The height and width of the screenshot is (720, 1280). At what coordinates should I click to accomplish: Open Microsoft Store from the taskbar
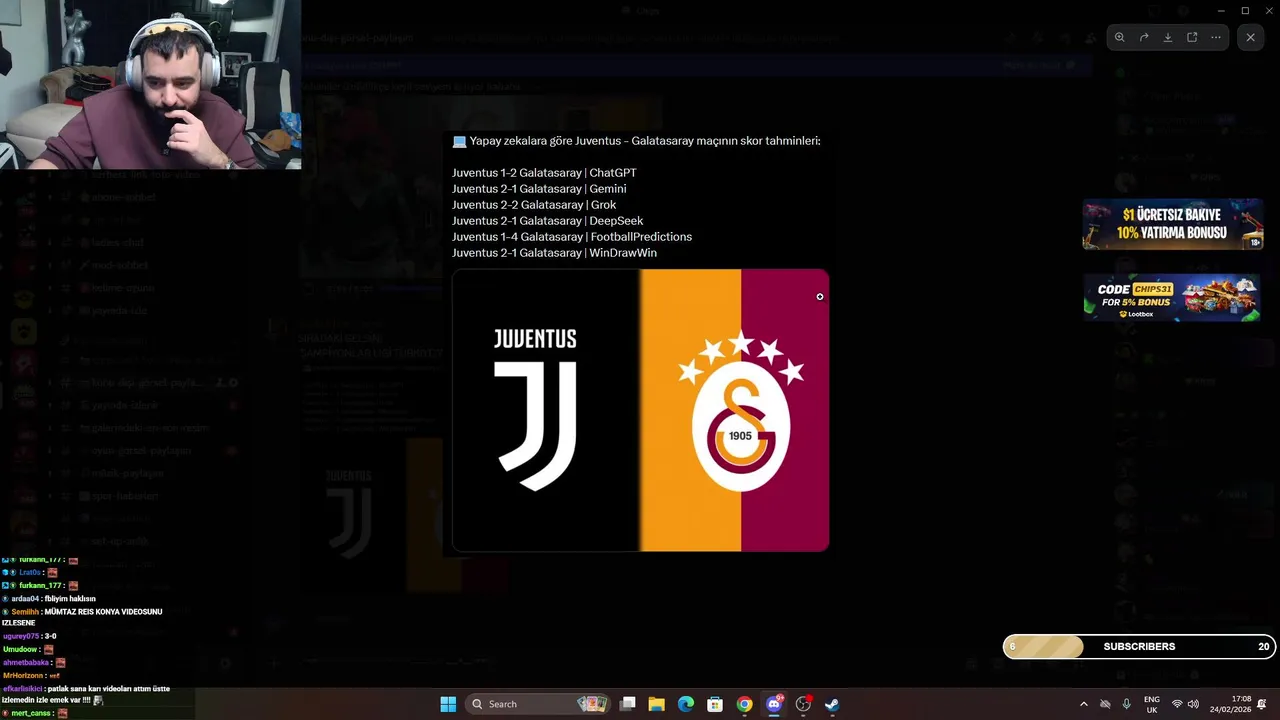coord(715,704)
